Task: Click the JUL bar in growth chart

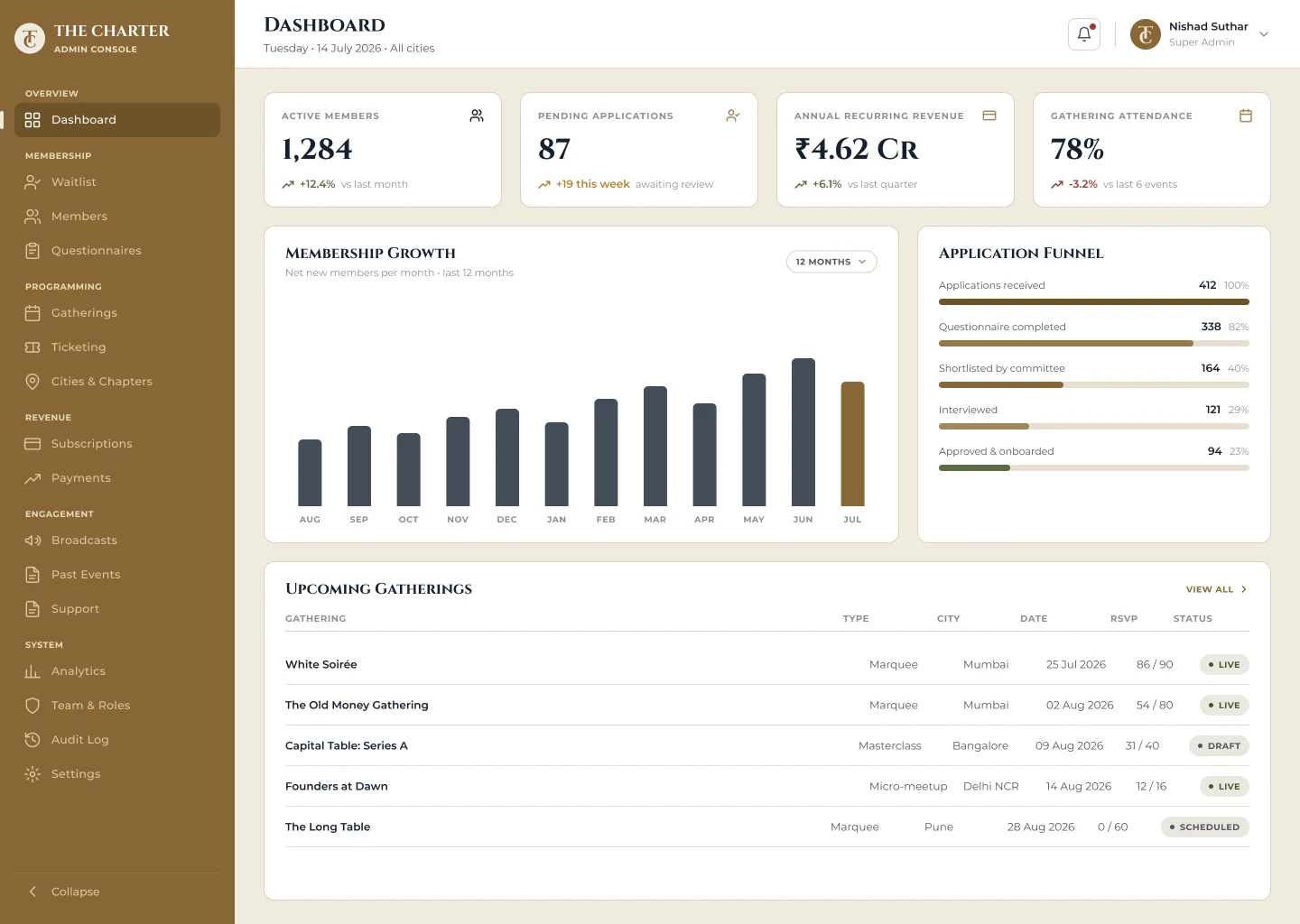Action: click(852, 444)
